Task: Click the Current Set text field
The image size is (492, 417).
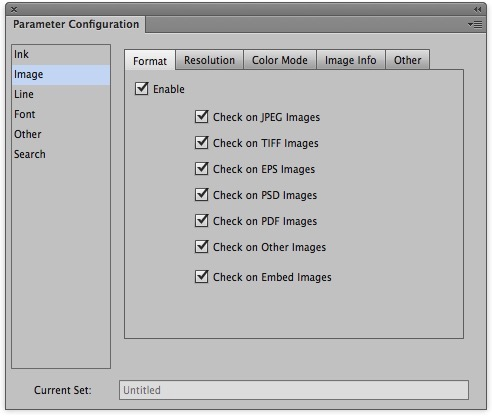Action: [x=294, y=390]
